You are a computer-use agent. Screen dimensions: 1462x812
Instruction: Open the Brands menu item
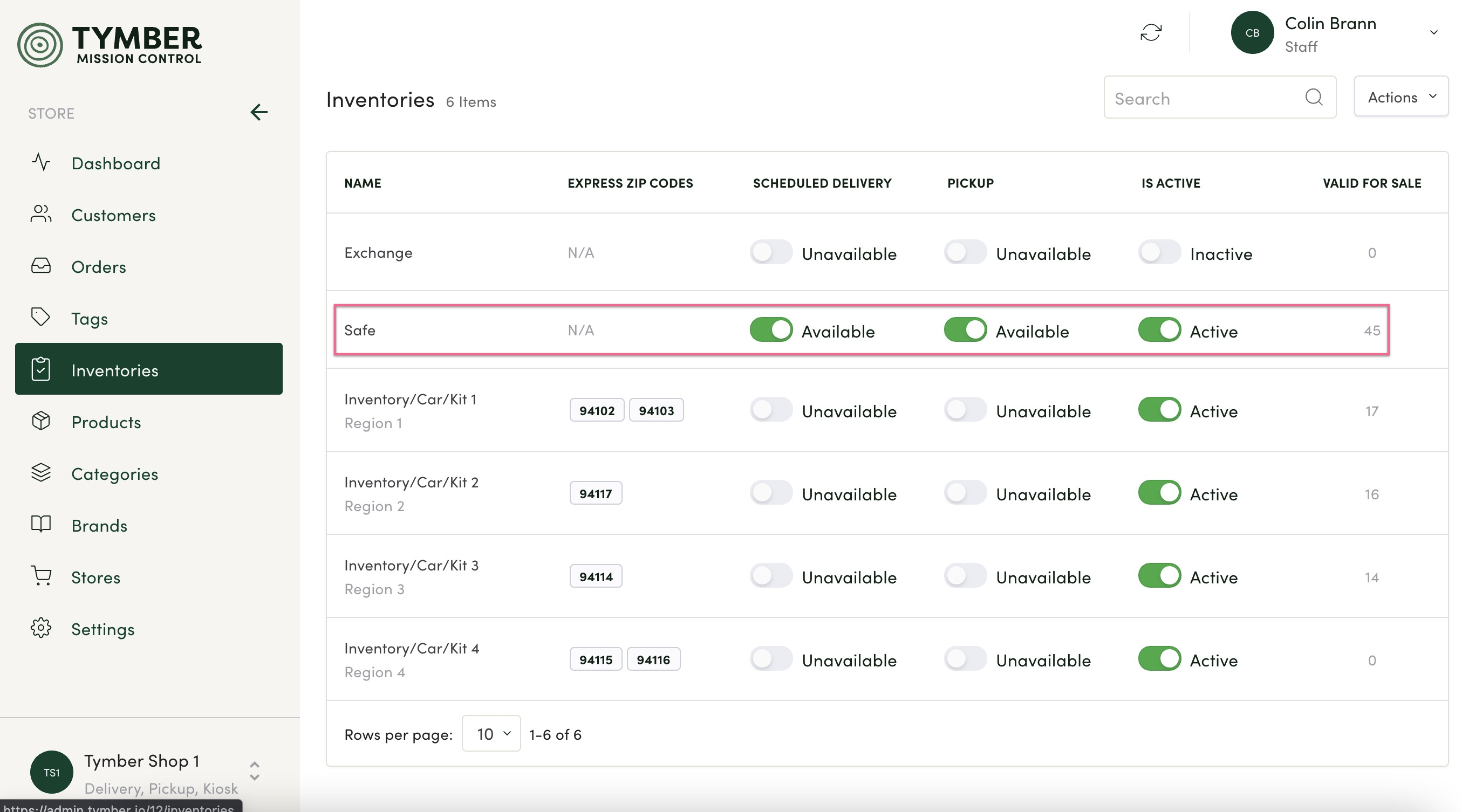coord(99,525)
